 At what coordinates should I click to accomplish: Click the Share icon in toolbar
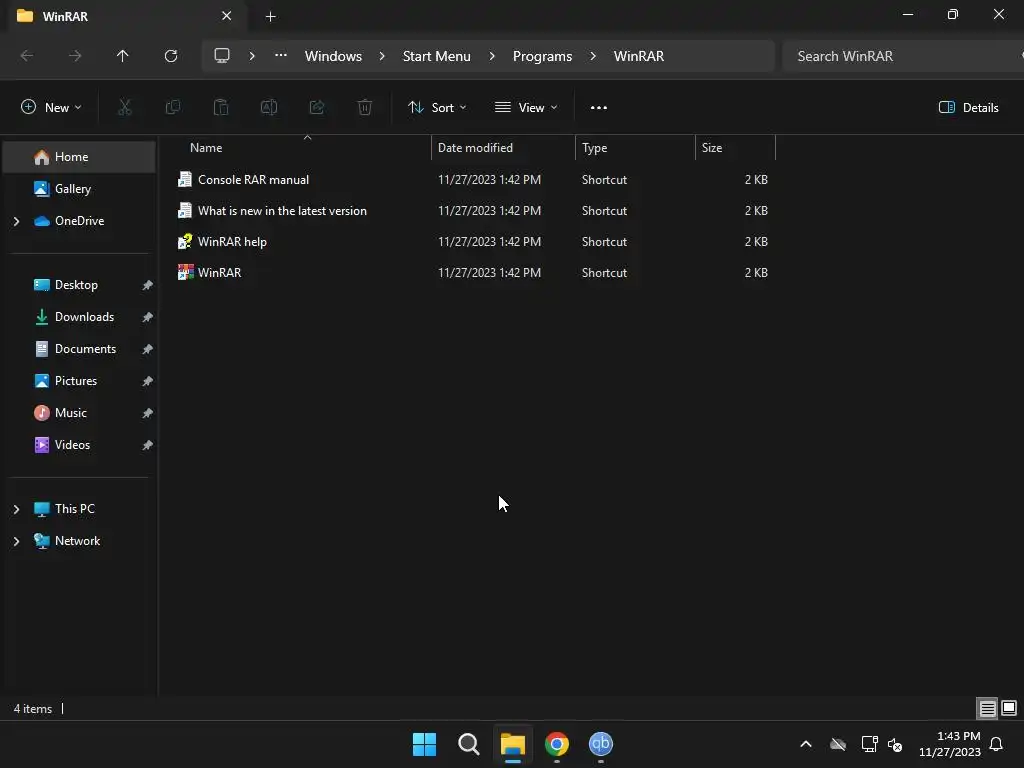click(x=317, y=107)
